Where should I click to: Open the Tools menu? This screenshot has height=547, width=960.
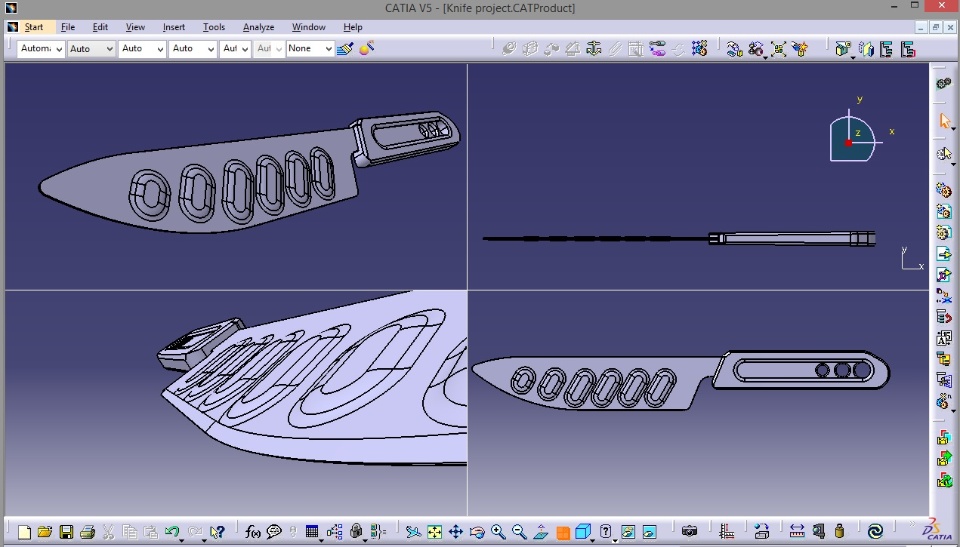(214, 27)
